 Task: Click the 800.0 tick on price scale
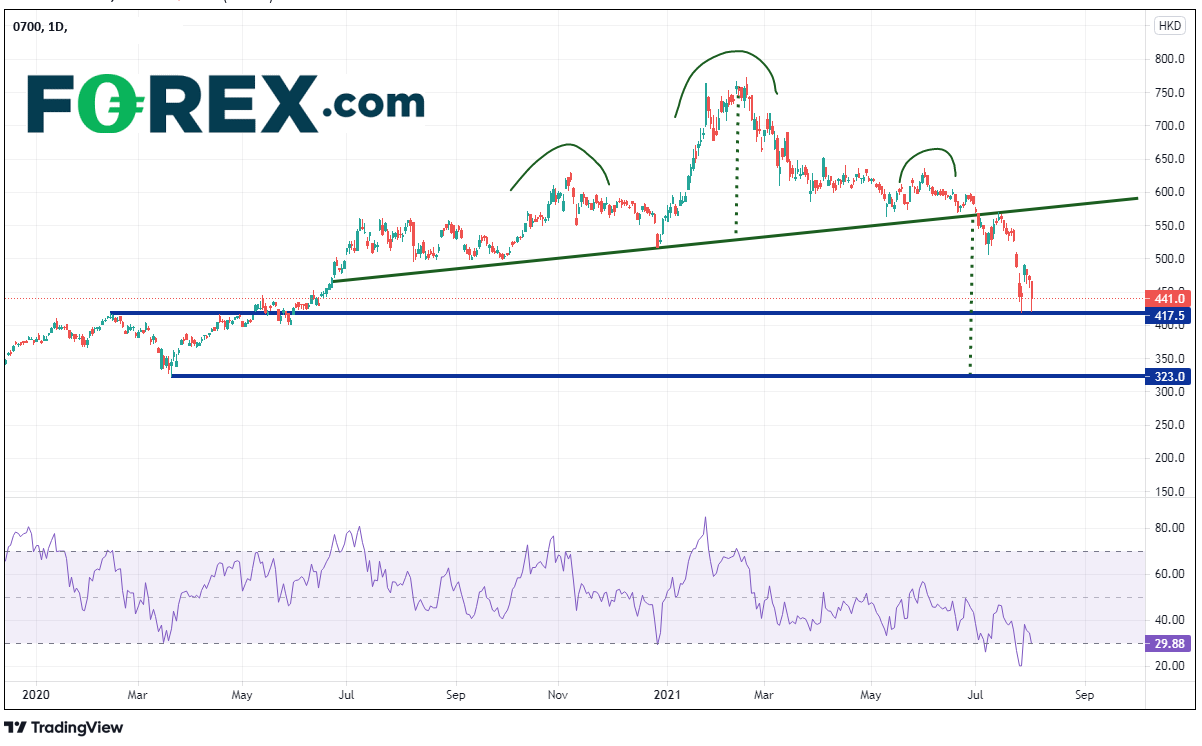click(1169, 59)
